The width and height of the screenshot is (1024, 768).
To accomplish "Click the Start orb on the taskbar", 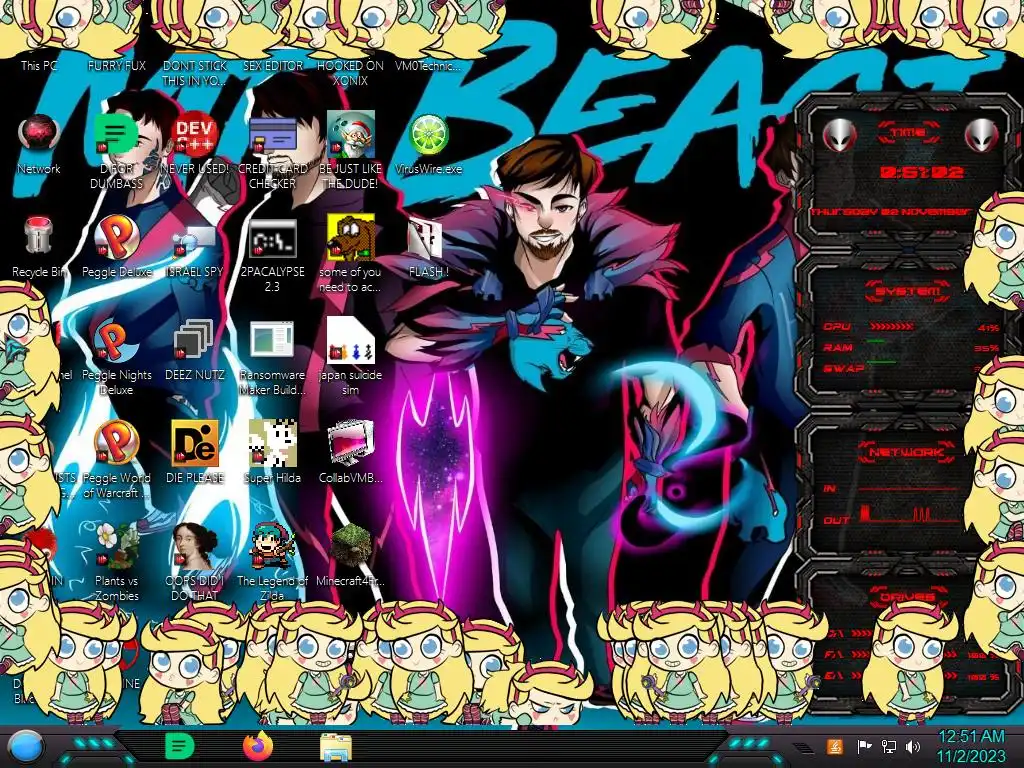I will coord(26,748).
